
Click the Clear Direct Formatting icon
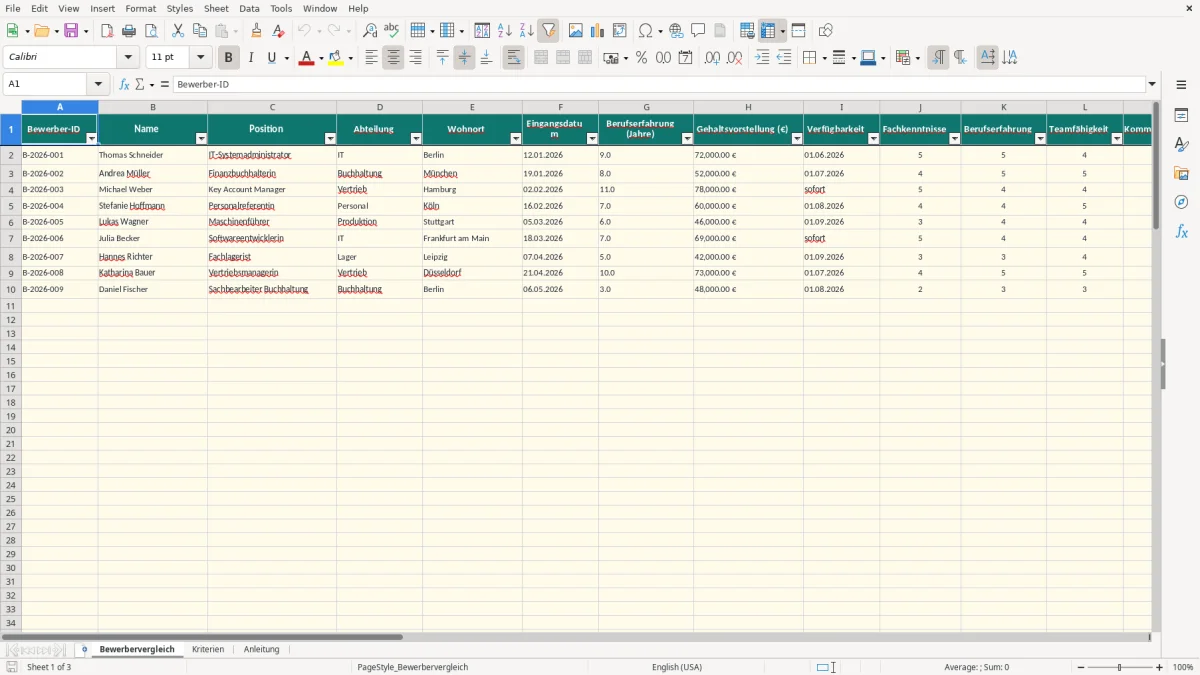pos(279,31)
